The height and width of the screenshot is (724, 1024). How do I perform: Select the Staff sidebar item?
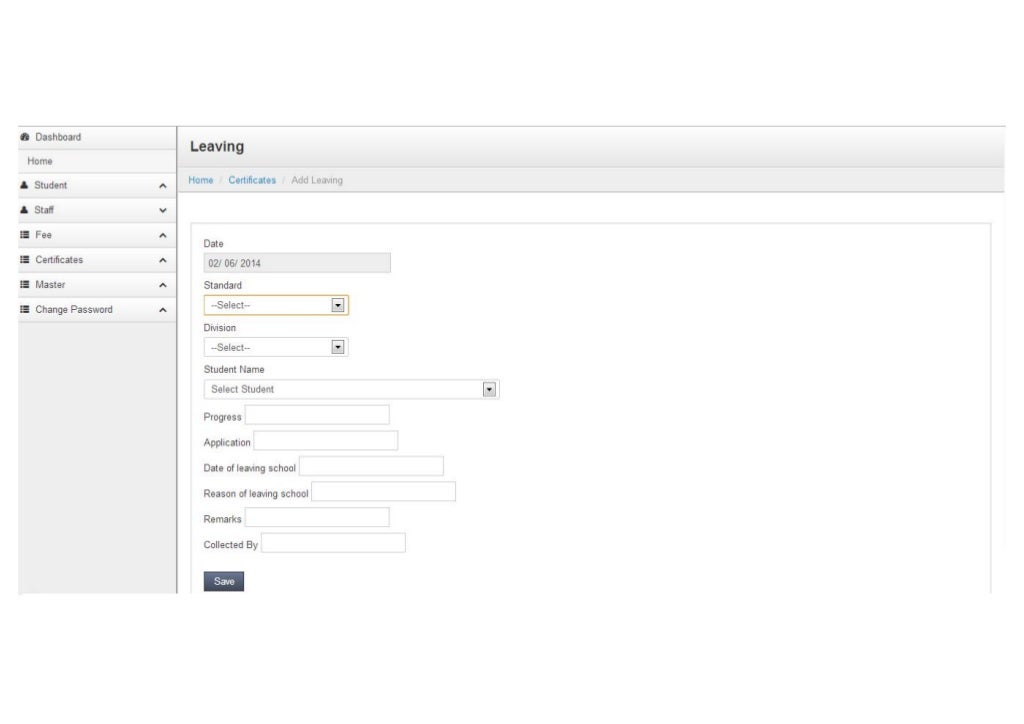click(x=97, y=210)
